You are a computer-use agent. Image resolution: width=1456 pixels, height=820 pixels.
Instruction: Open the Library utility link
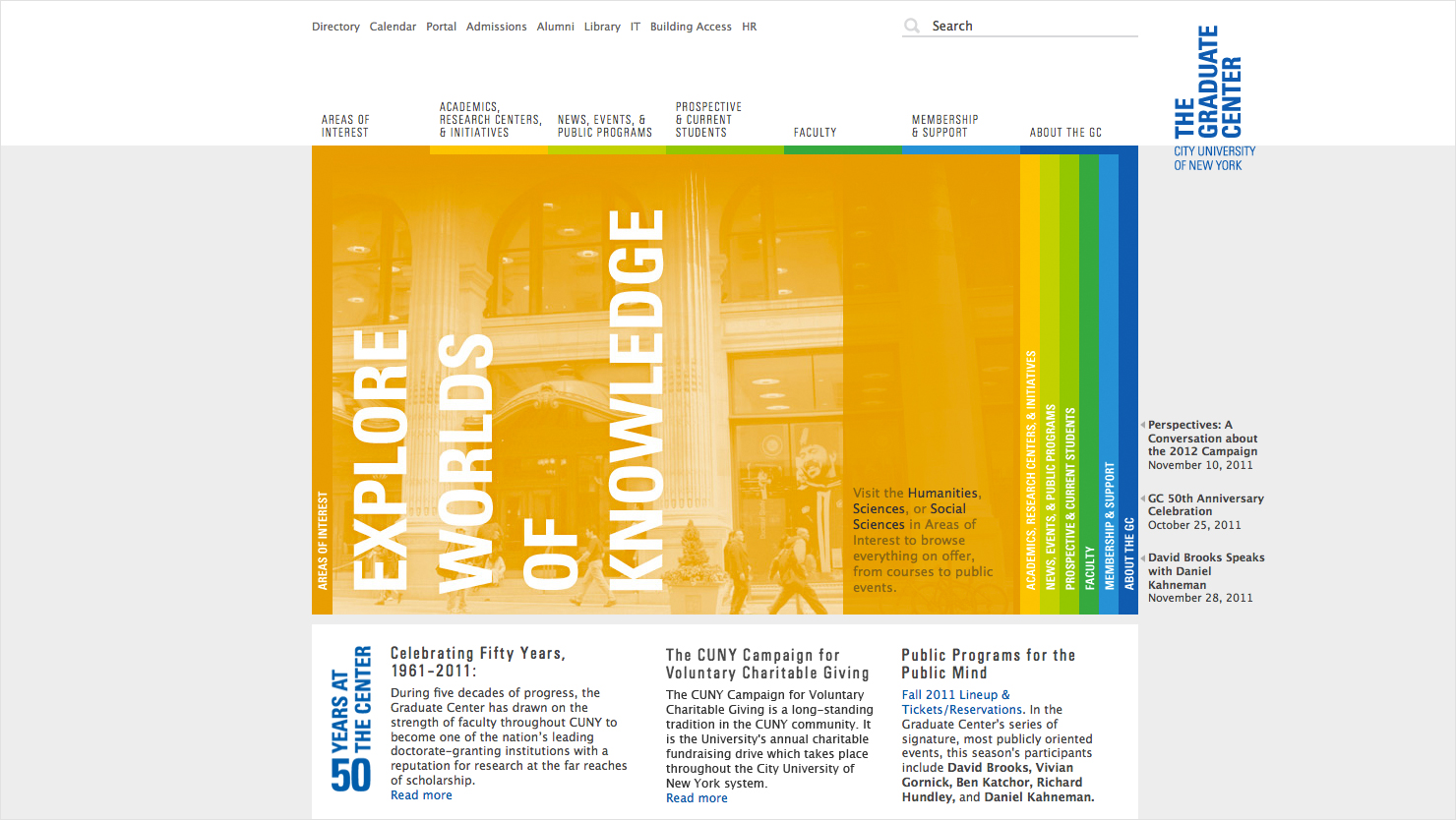coord(602,27)
